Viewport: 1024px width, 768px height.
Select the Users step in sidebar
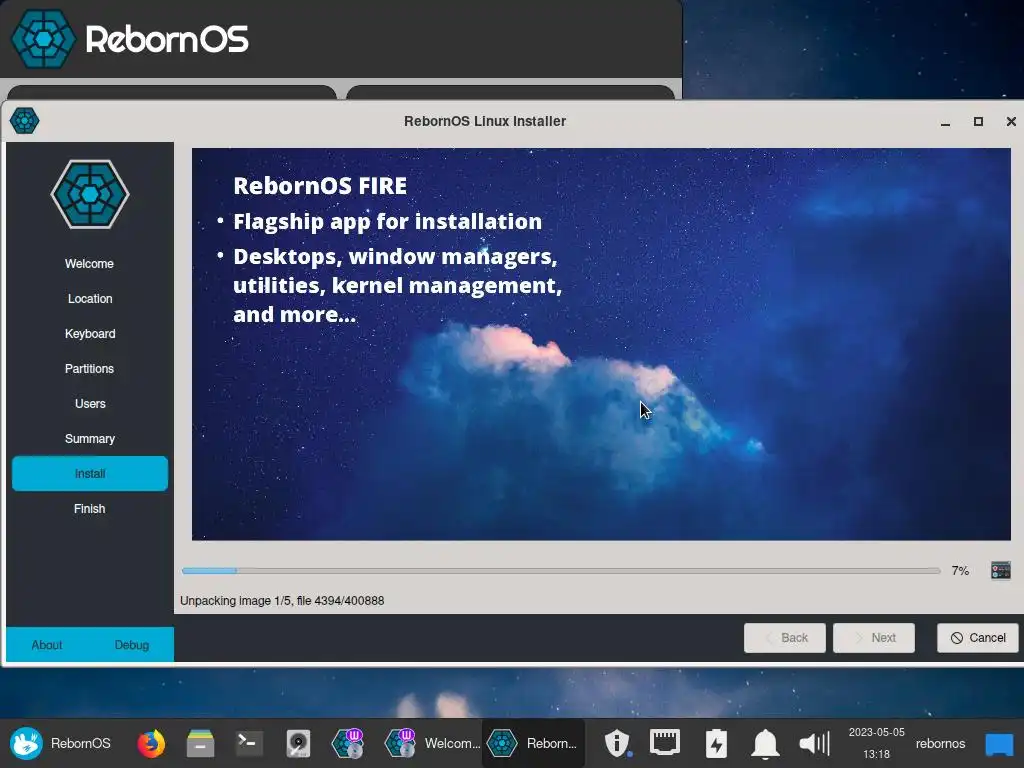pos(89,404)
